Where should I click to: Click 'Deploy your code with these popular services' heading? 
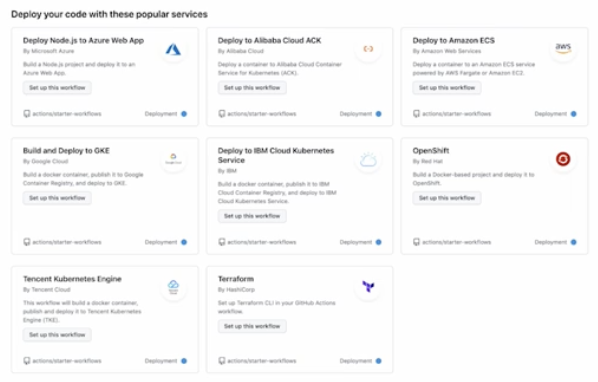(109, 14)
